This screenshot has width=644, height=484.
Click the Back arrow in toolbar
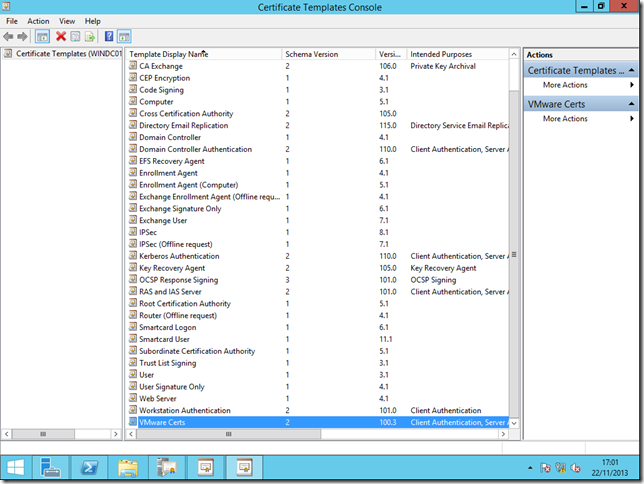(x=9, y=36)
